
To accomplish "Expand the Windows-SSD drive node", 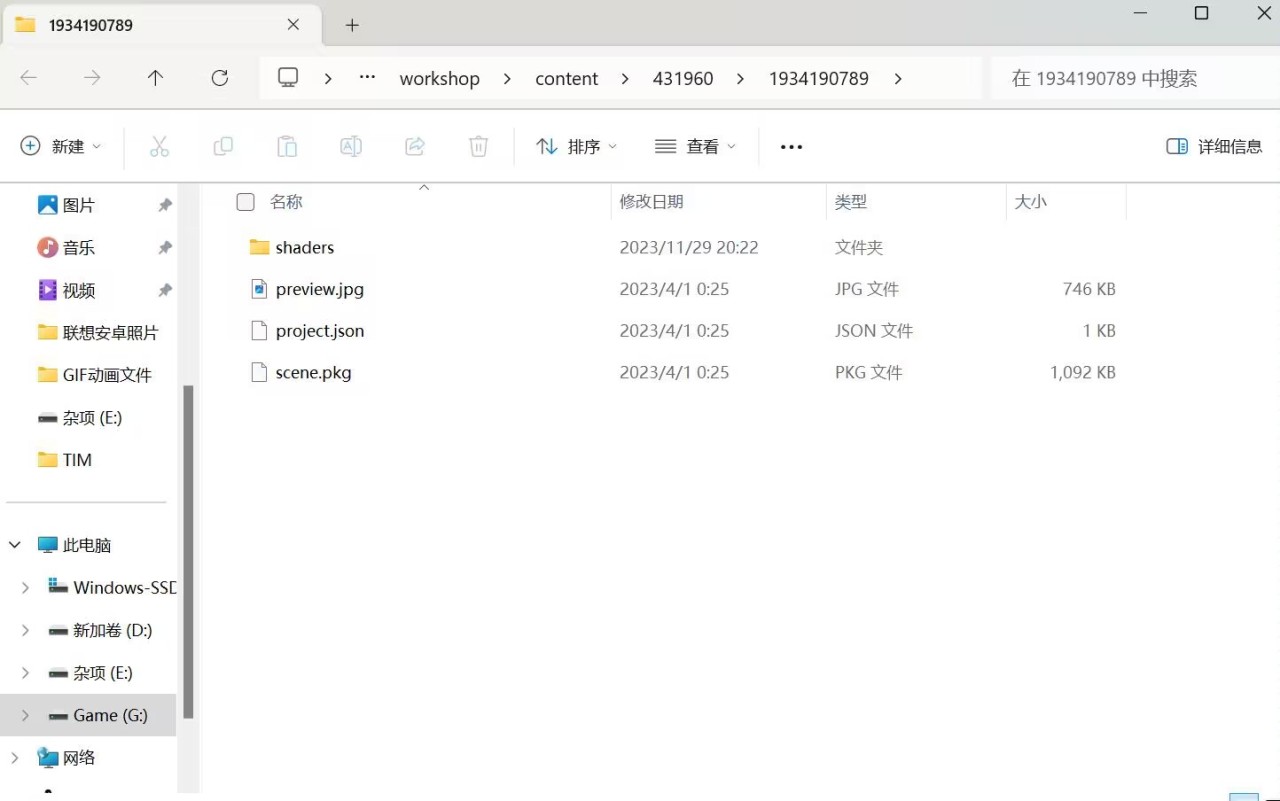I will pyautogui.click(x=25, y=588).
